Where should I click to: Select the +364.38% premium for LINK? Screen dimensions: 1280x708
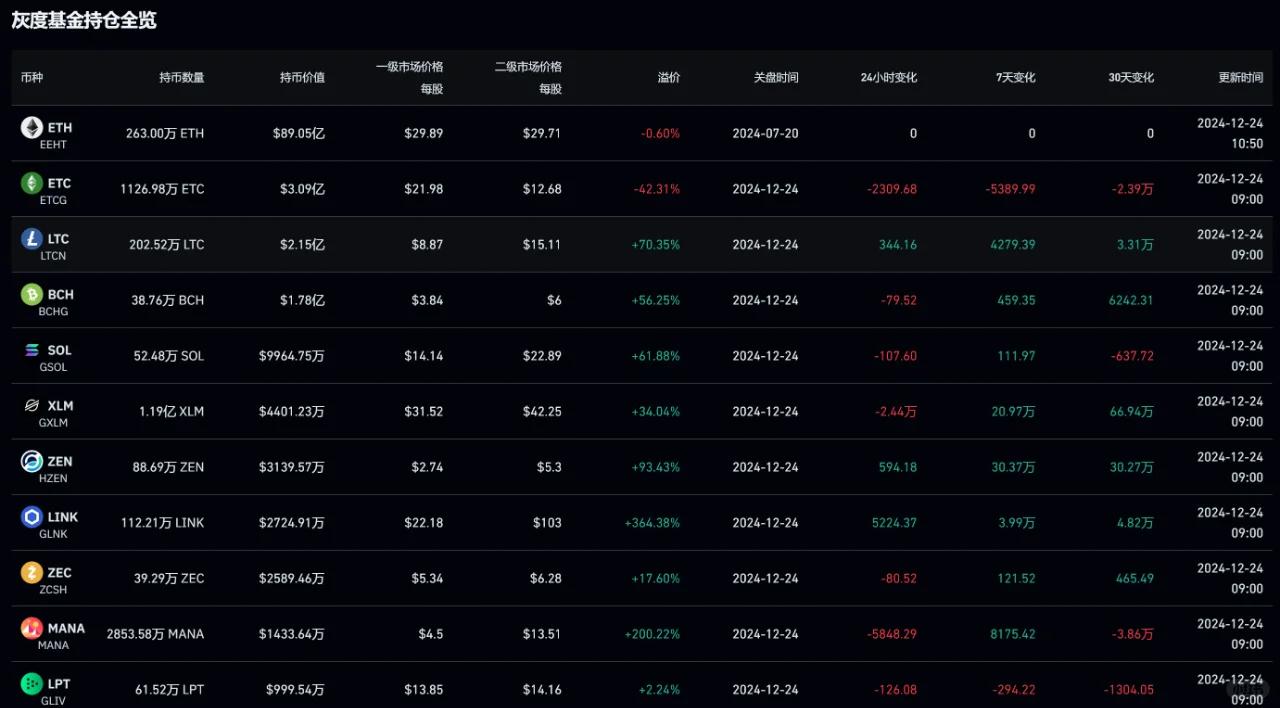(652, 523)
